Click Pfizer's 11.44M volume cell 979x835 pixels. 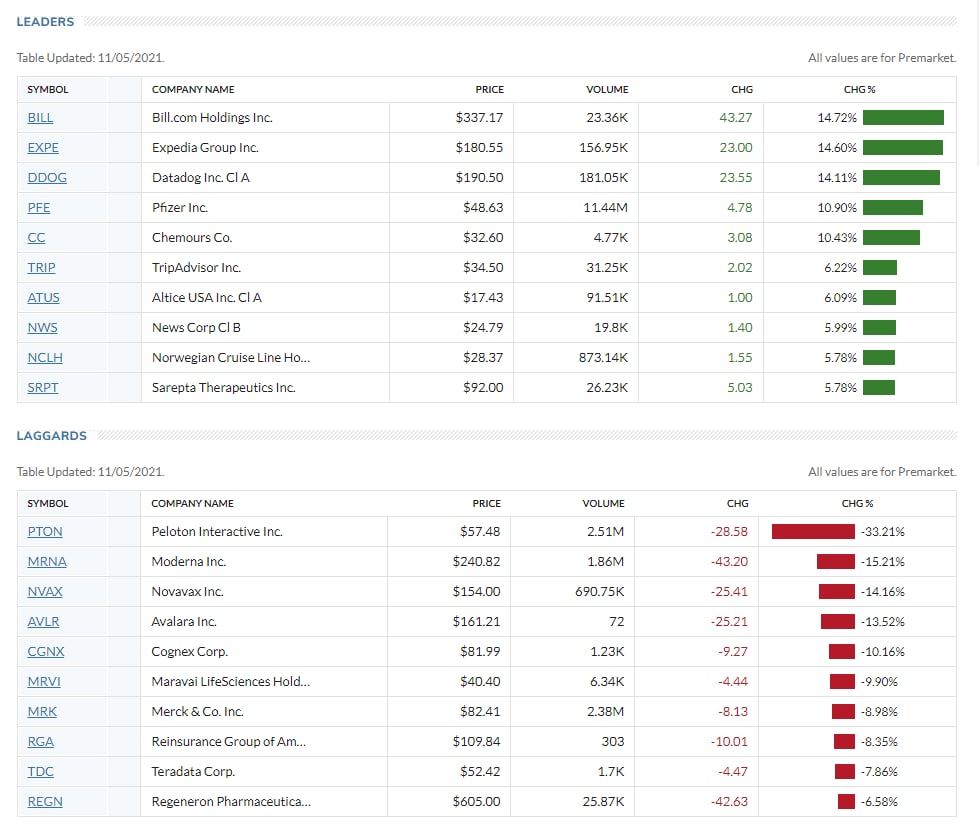[606, 207]
